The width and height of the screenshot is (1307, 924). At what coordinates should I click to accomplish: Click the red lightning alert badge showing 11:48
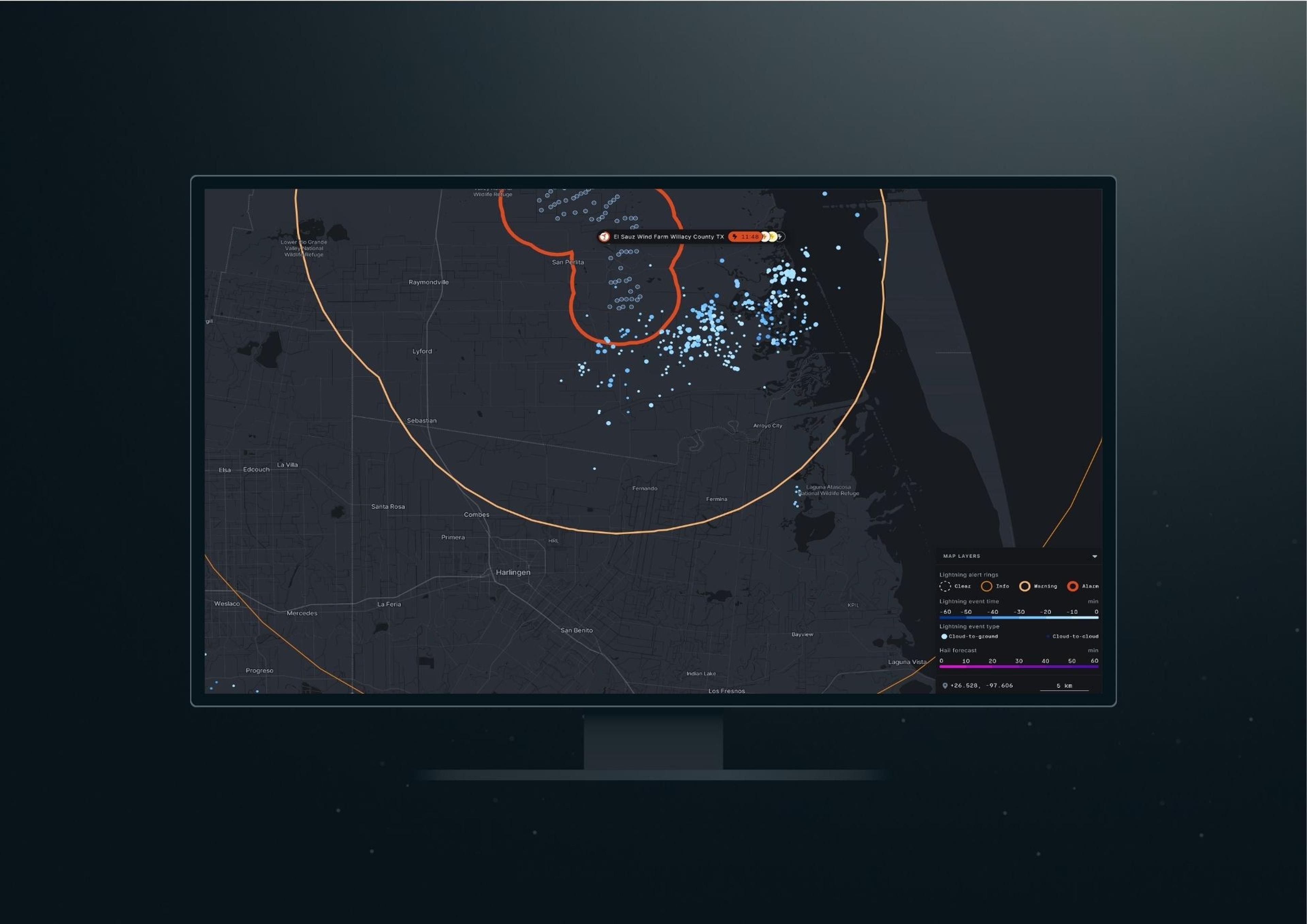(x=746, y=237)
